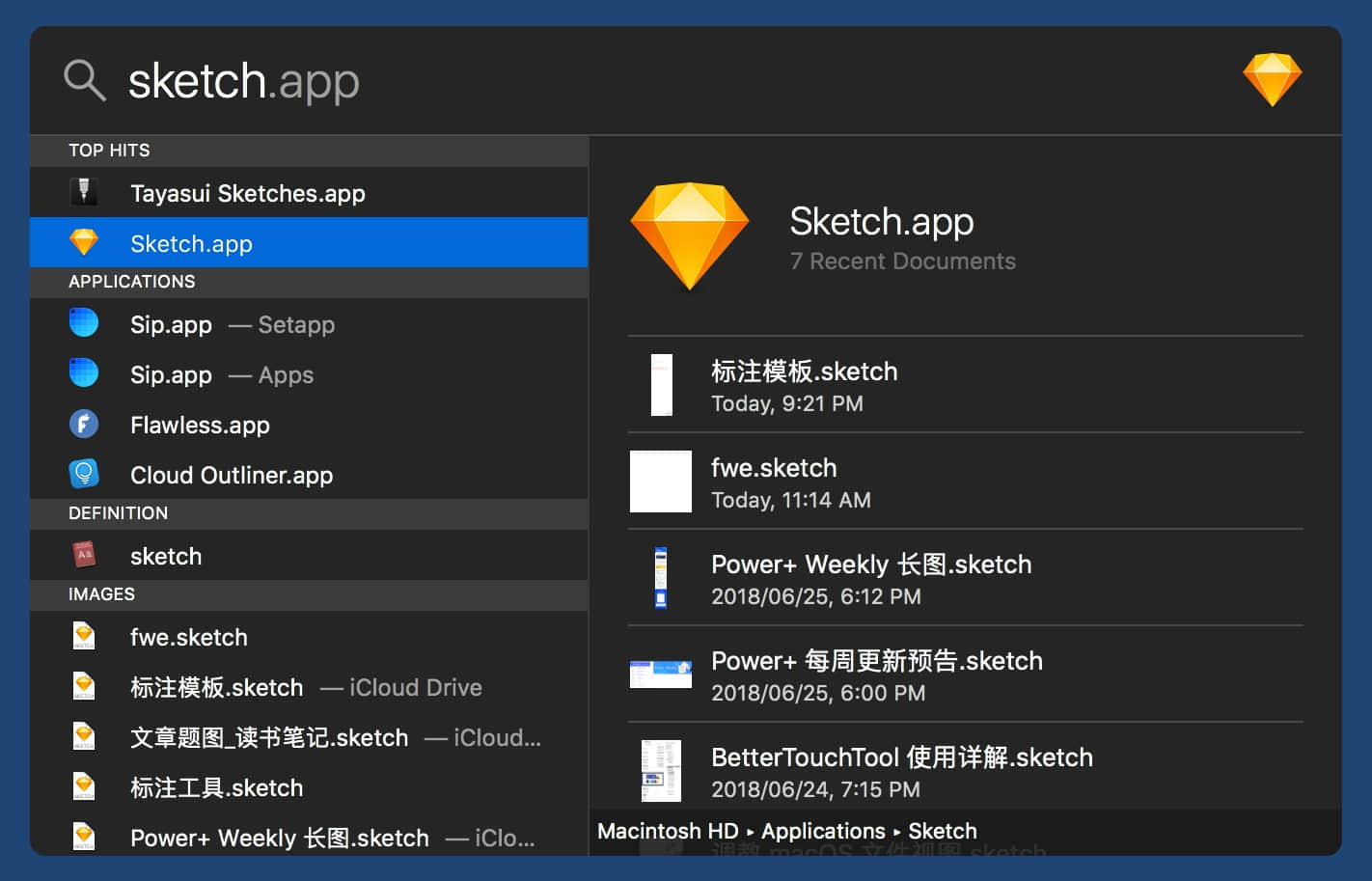Open 标注工具.sketch from Images results

click(x=216, y=787)
